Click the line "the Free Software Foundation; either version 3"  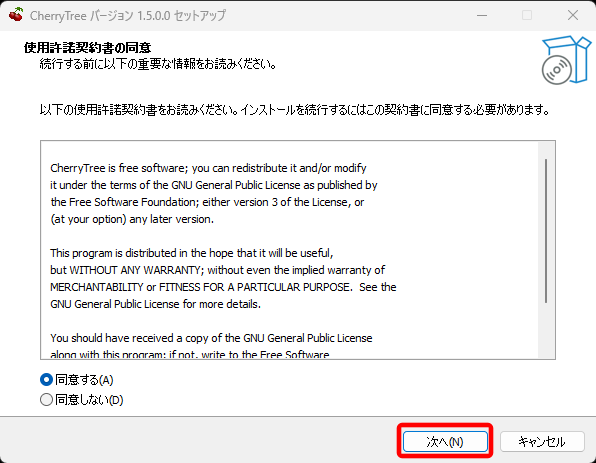coord(207,202)
